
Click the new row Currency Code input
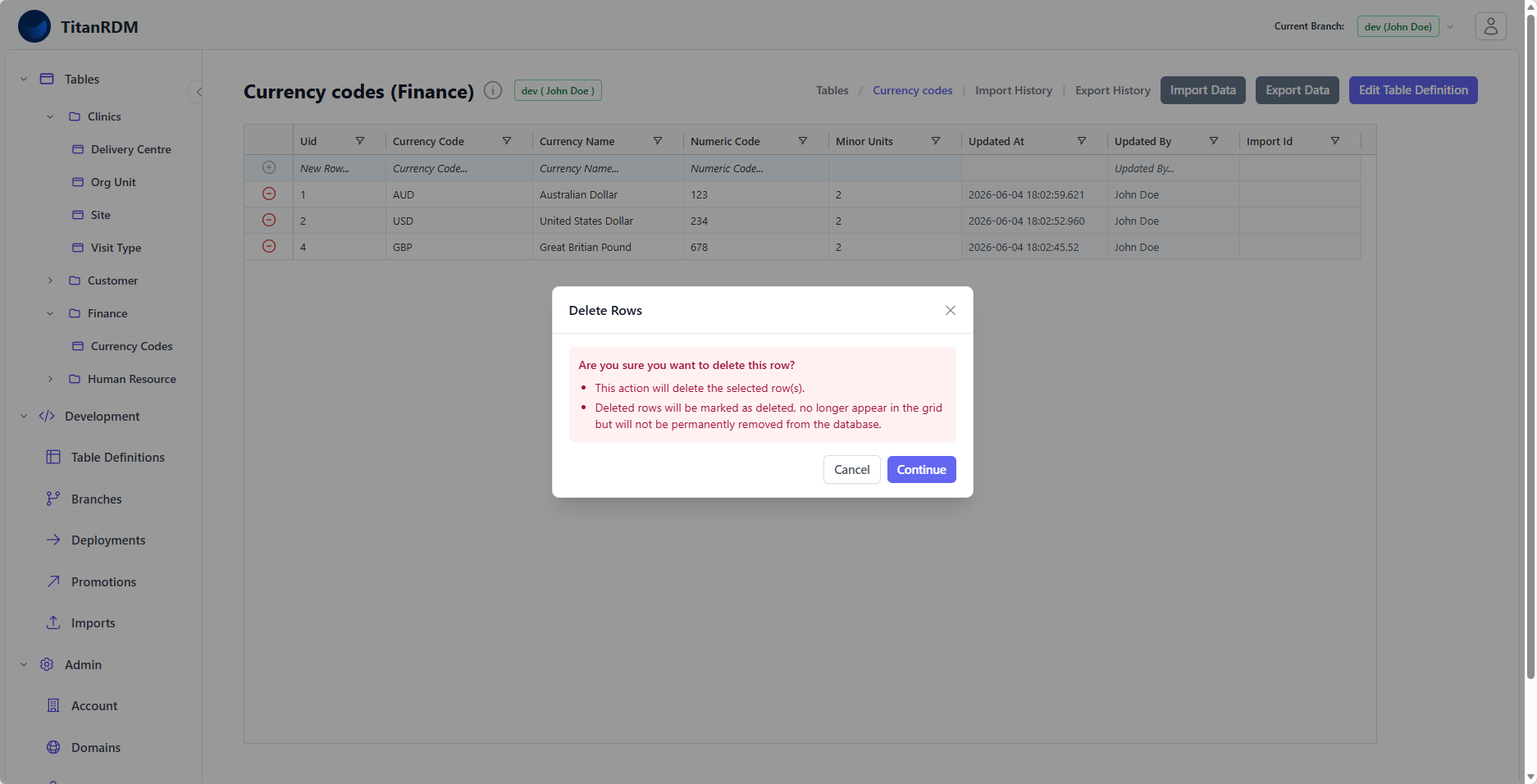(459, 168)
